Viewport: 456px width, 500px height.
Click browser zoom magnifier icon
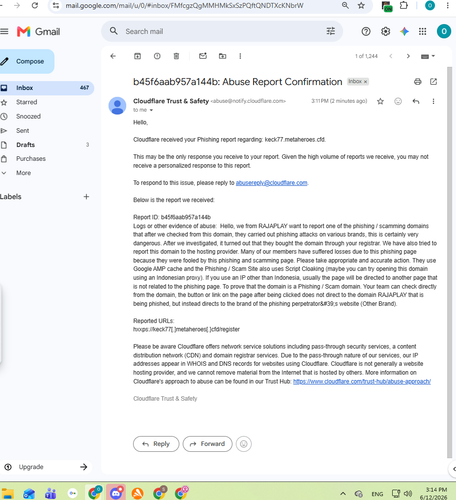click(x=345, y=5)
